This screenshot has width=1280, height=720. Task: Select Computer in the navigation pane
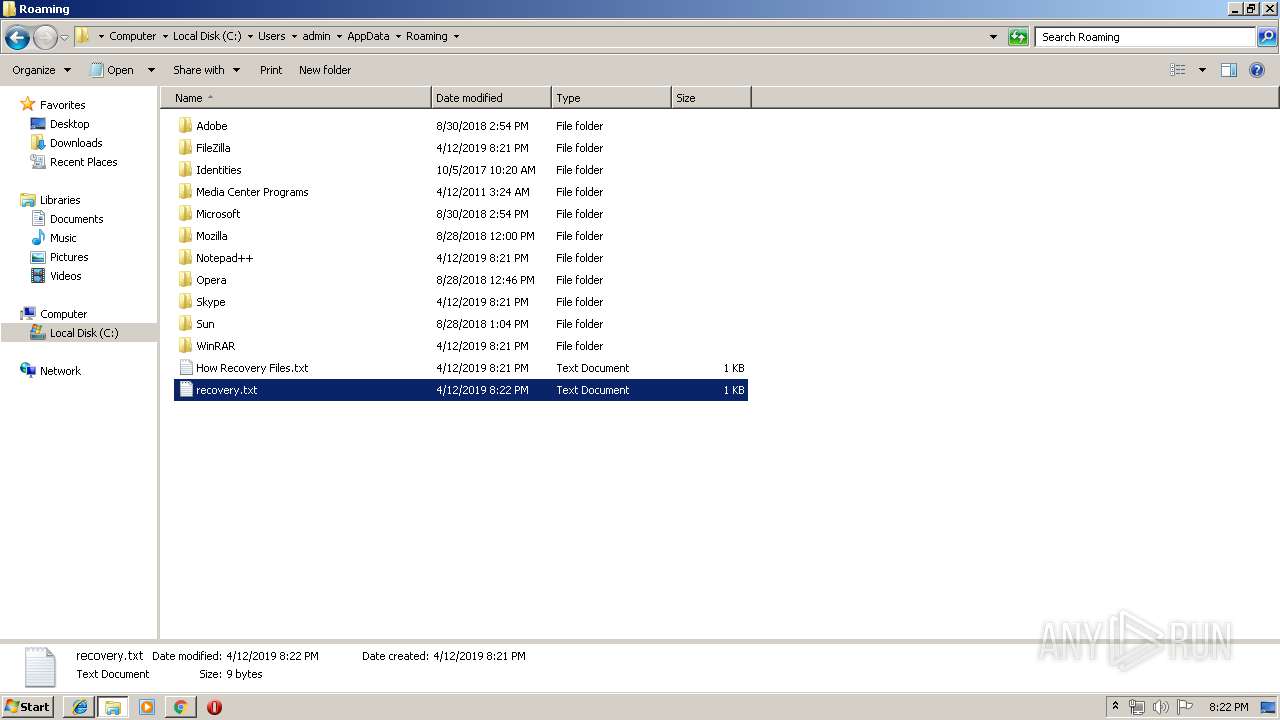pyautogui.click(x=63, y=314)
